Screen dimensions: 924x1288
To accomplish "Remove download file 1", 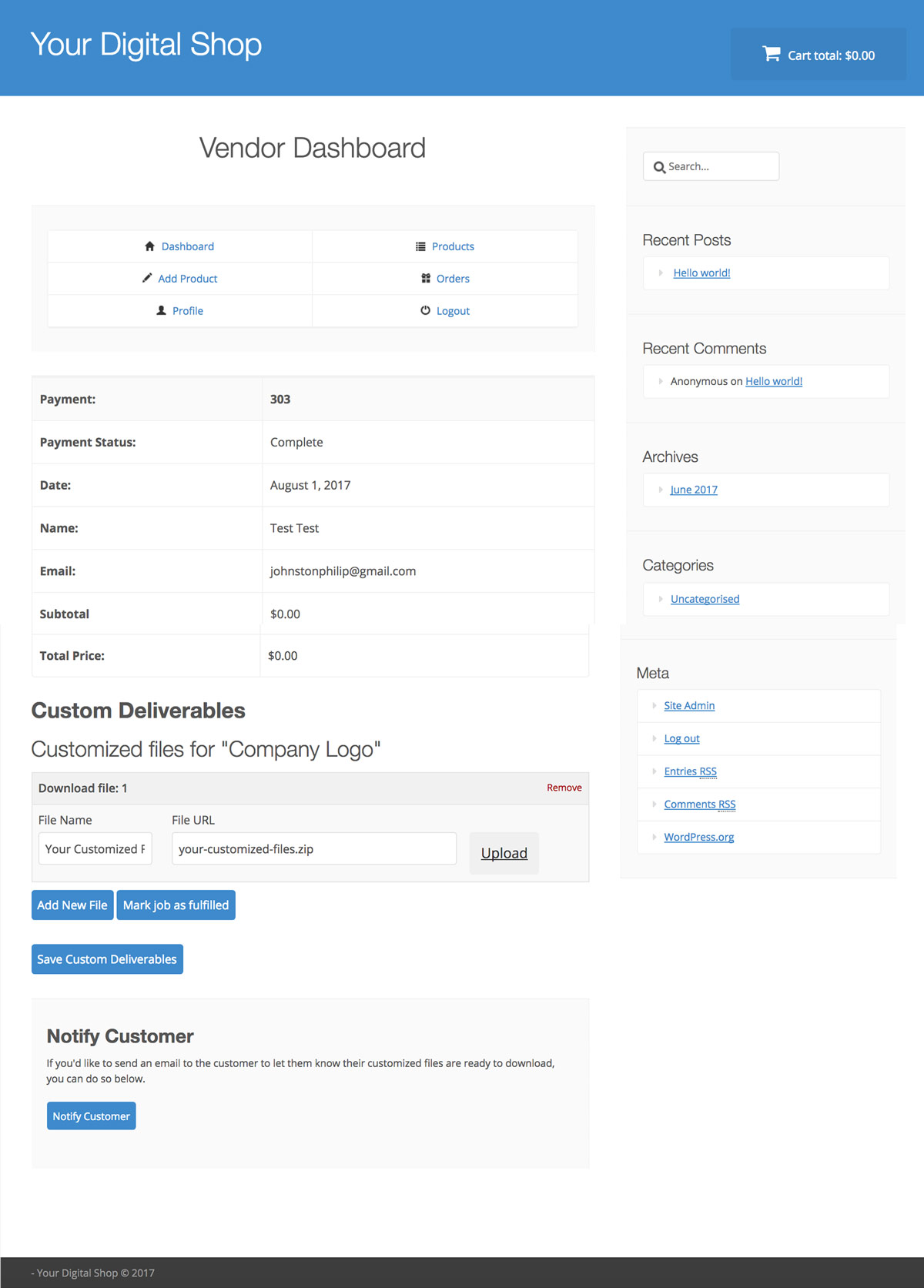I will [x=564, y=788].
